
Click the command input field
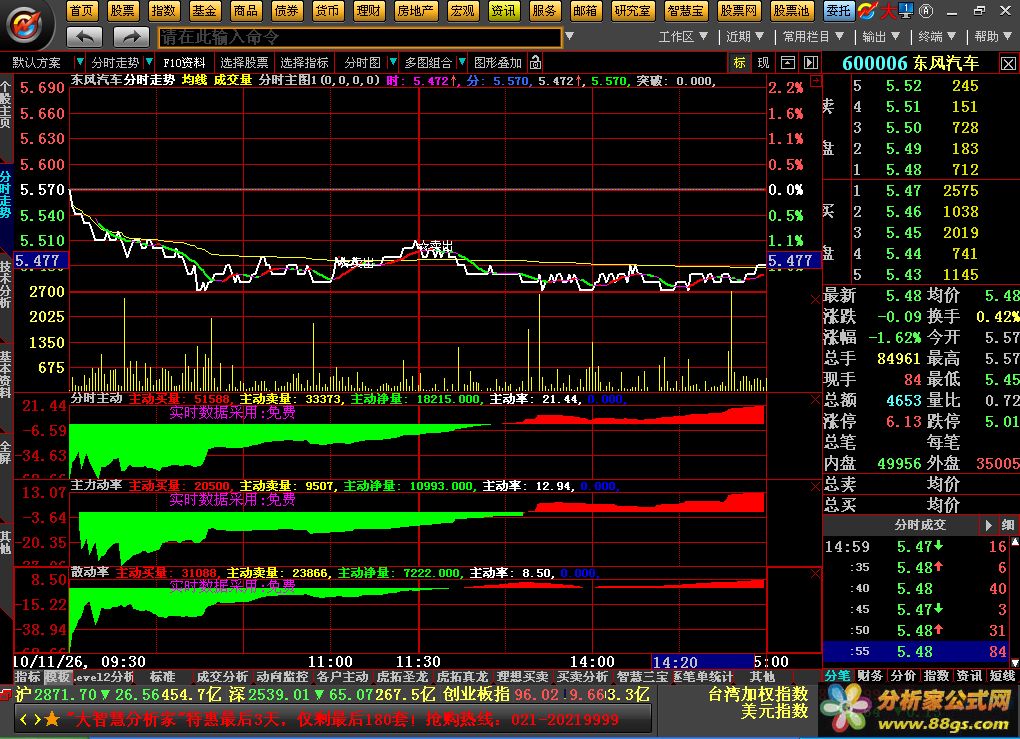click(x=360, y=37)
